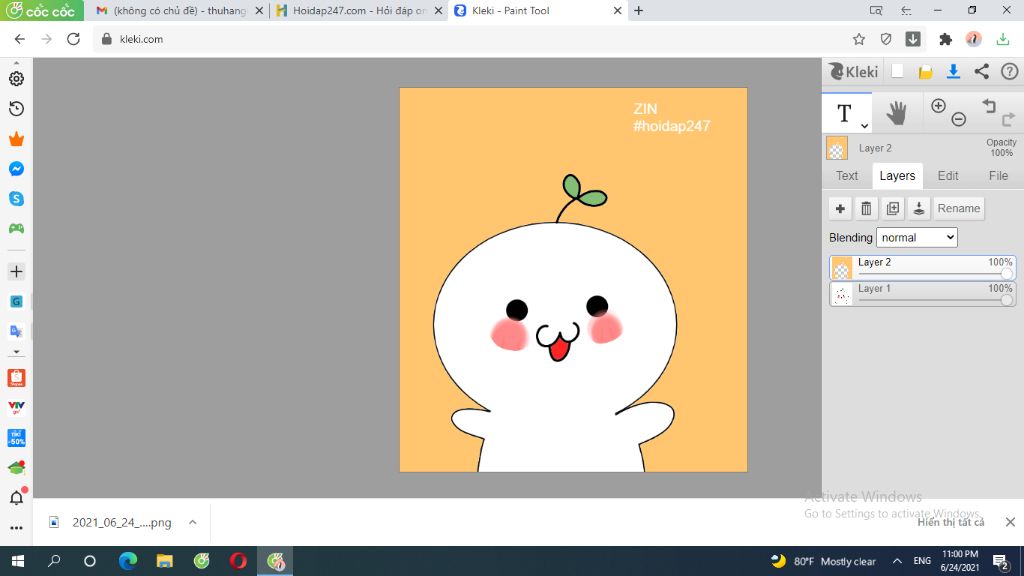Select the Hand pan tool
Viewport: 1024px width, 576px height.
pyautogui.click(x=897, y=113)
